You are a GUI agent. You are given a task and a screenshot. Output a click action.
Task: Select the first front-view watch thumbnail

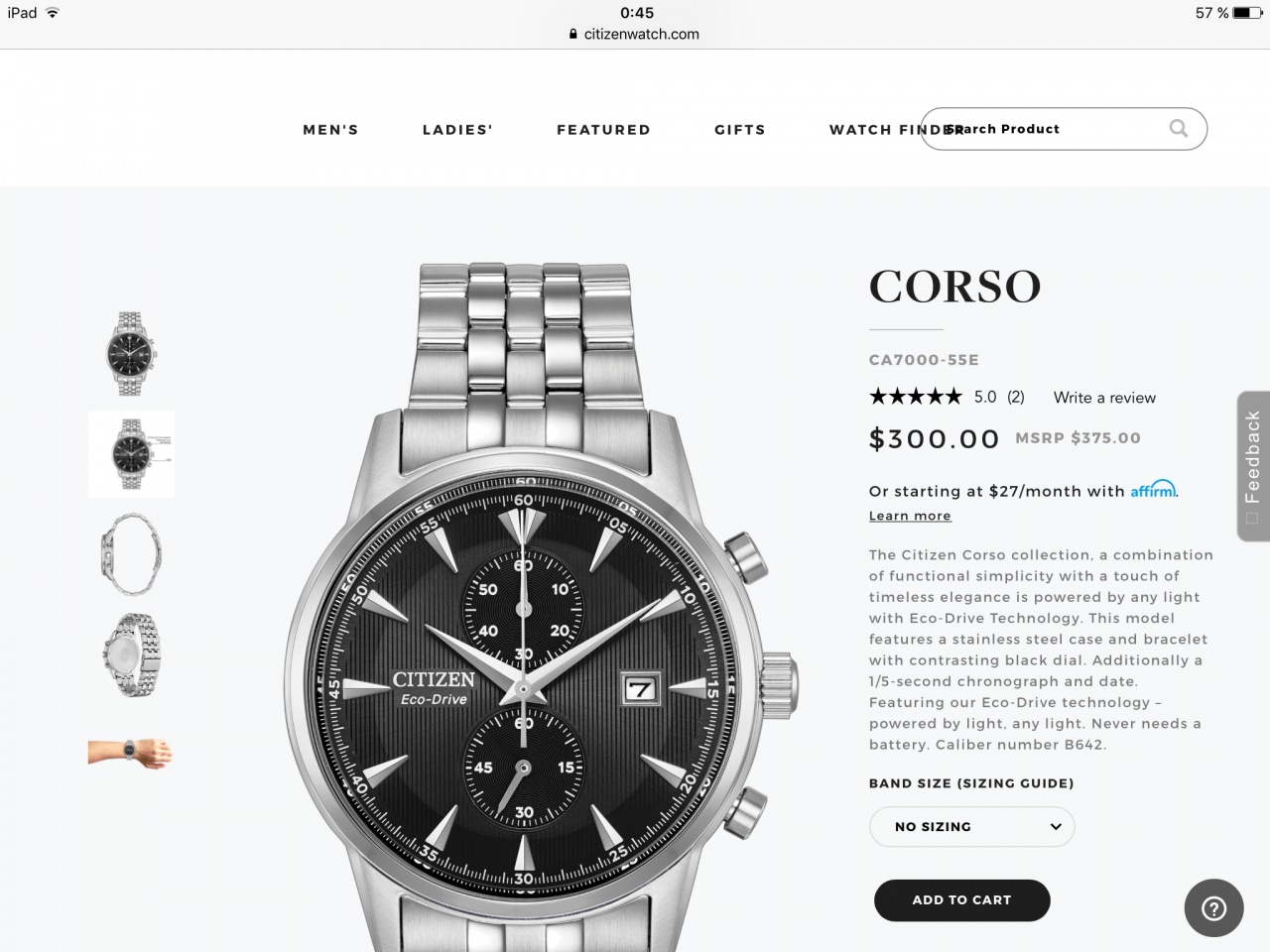(x=131, y=354)
